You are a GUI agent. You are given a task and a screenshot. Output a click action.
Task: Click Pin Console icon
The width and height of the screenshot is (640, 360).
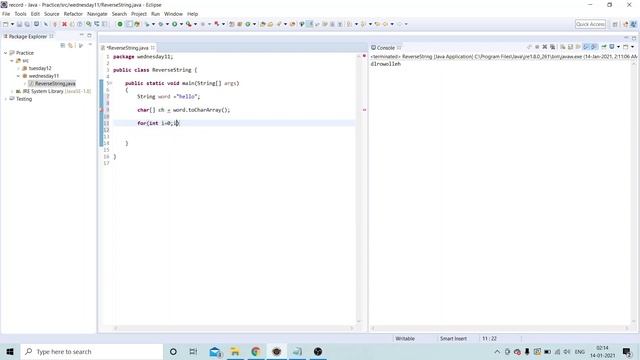pos(604,47)
